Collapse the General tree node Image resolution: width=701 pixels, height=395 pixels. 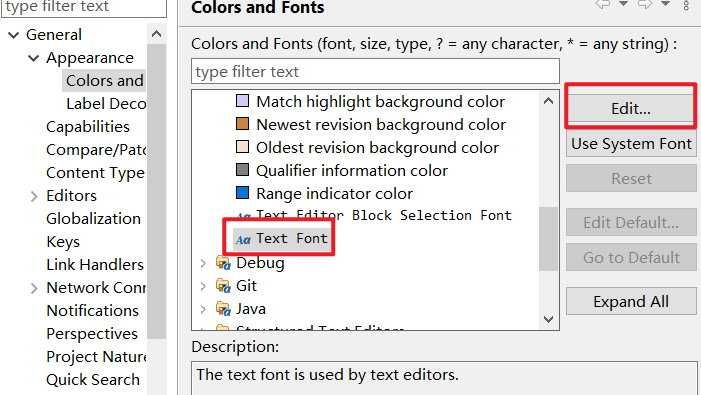coord(14,35)
